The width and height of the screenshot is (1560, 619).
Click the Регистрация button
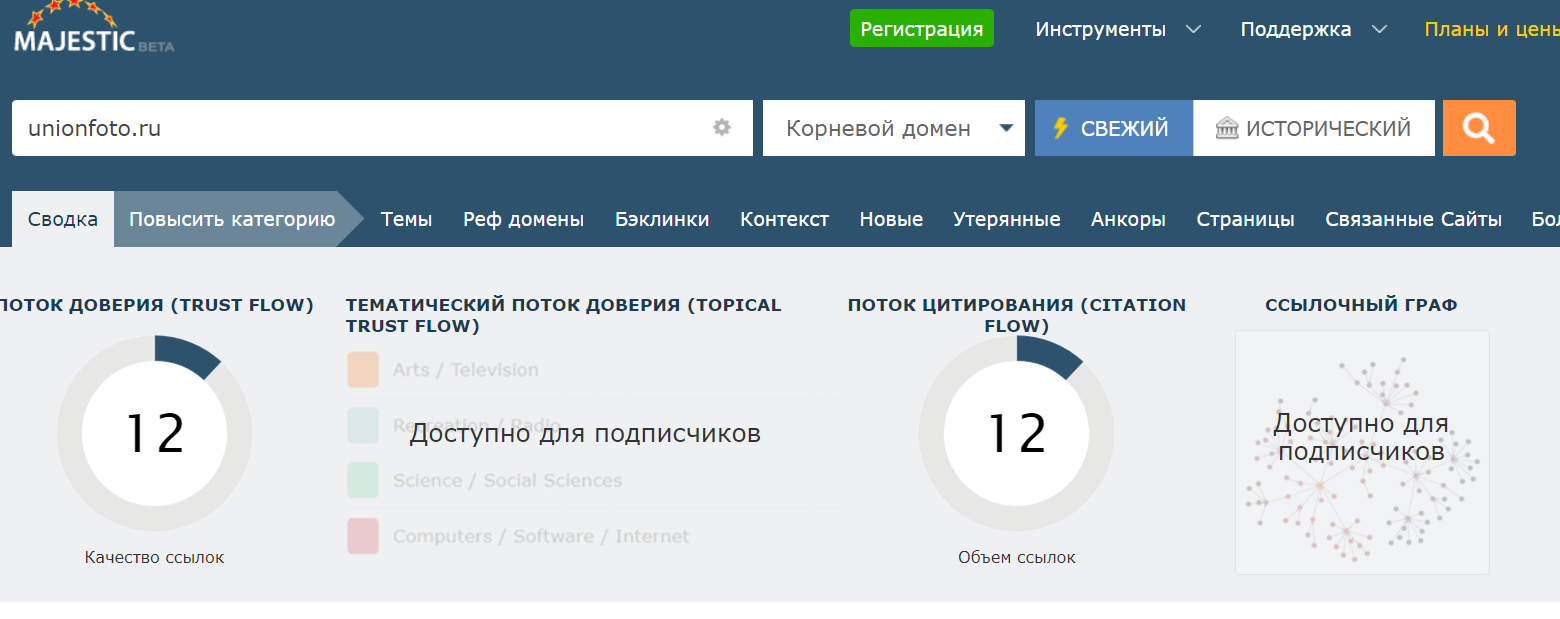(922, 29)
